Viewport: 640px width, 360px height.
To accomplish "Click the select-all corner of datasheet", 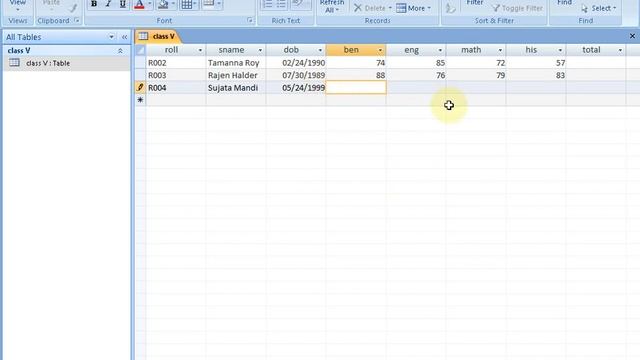I will point(140,50).
